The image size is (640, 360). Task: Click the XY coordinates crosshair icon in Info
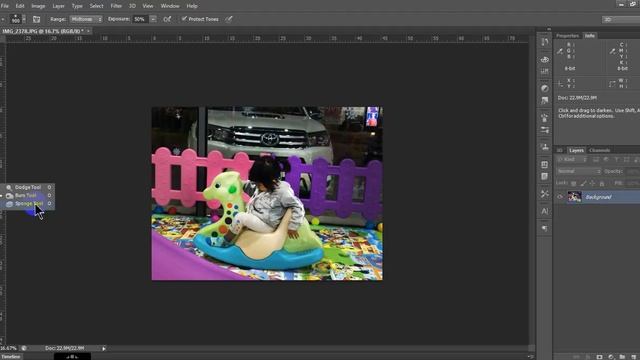[x=560, y=84]
